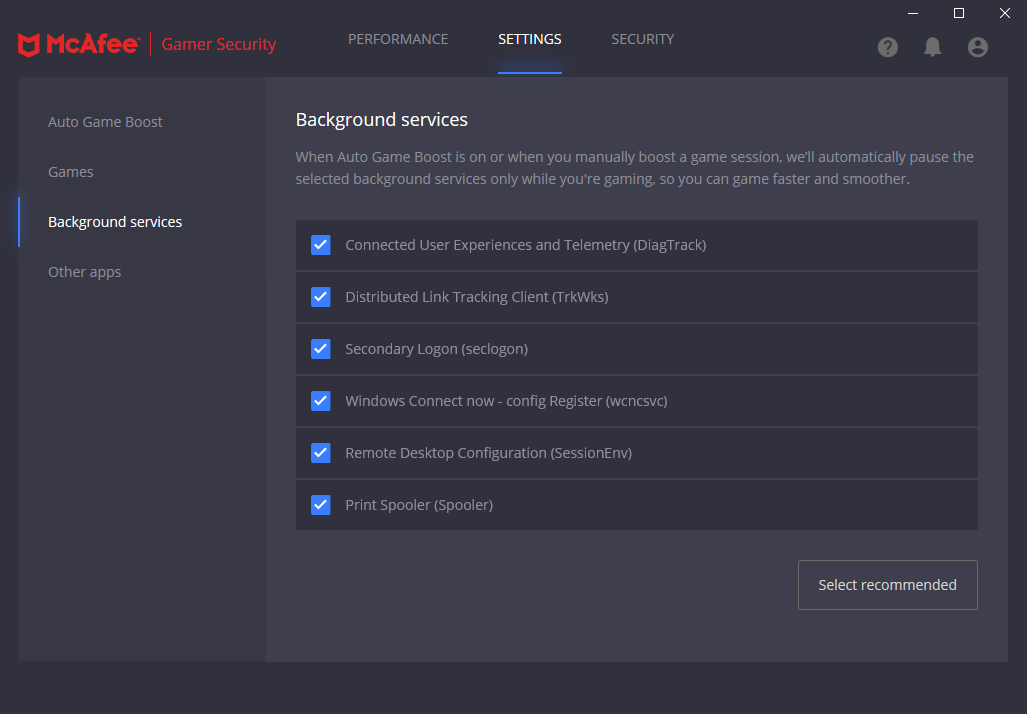Open Auto Game Boost settings

click(105, 122)
